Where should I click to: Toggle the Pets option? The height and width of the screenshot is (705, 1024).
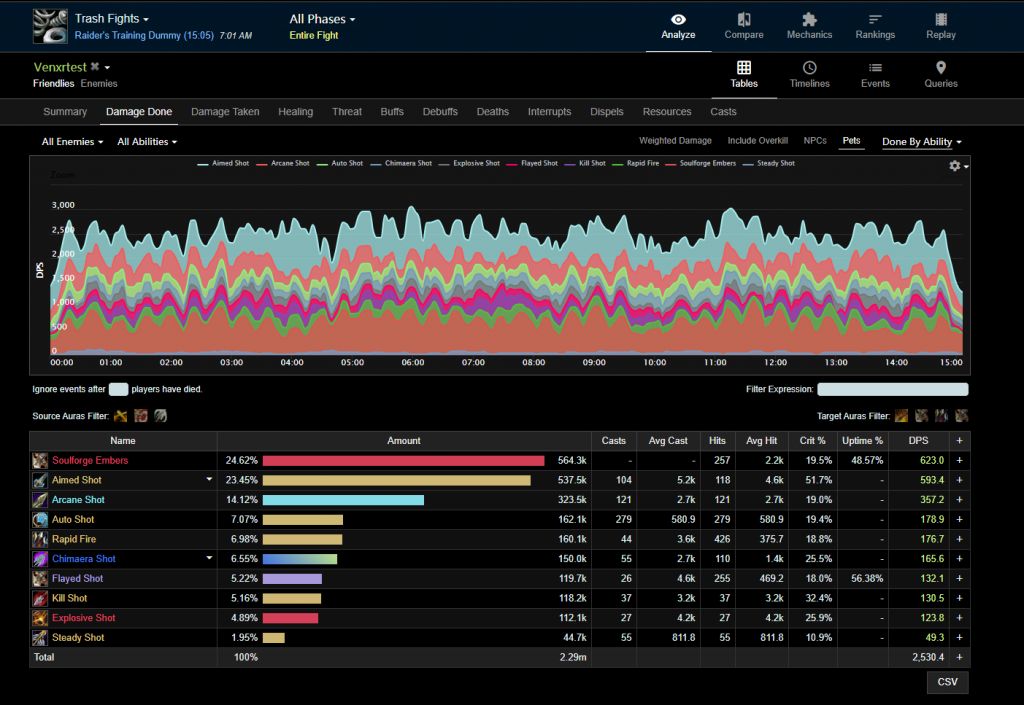click(852, 140)
